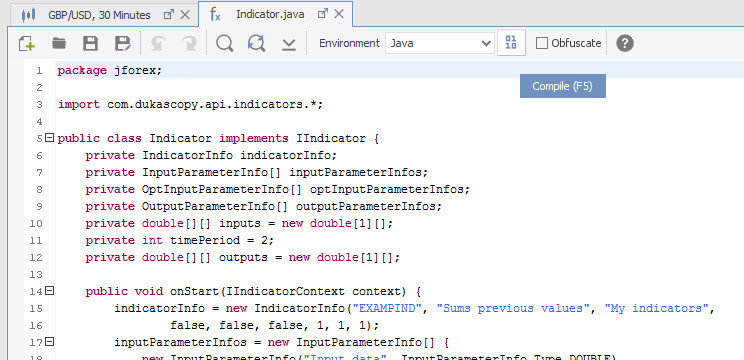Image resolution: width=744 pixels, height=360 pixels.
Task: Click the Save As icon
Action: click(x=122, y=43)
